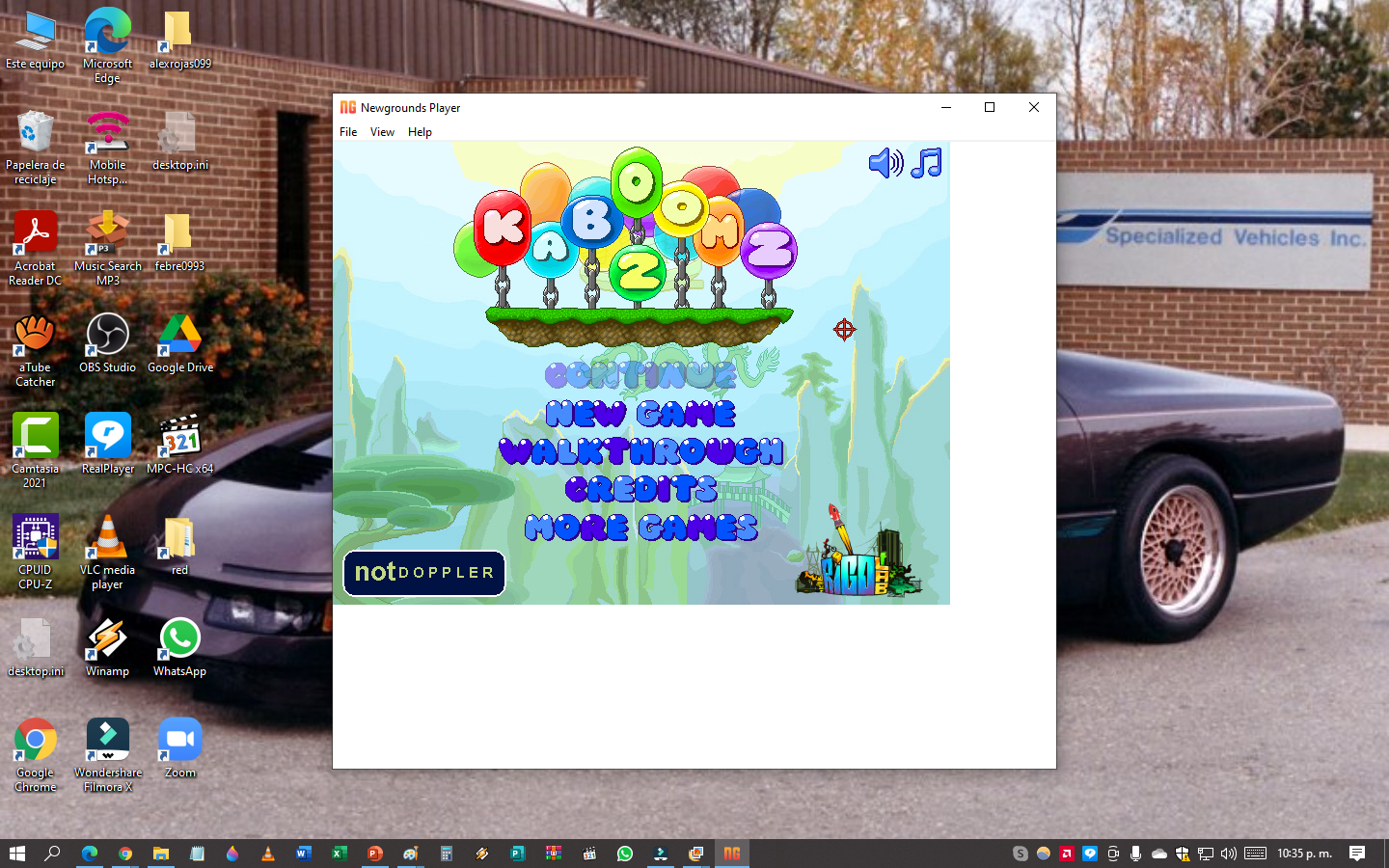Viewport: 1389px width, 868px height.
Task: Select Zoom desktop shortcut
Action: [180, 748]
